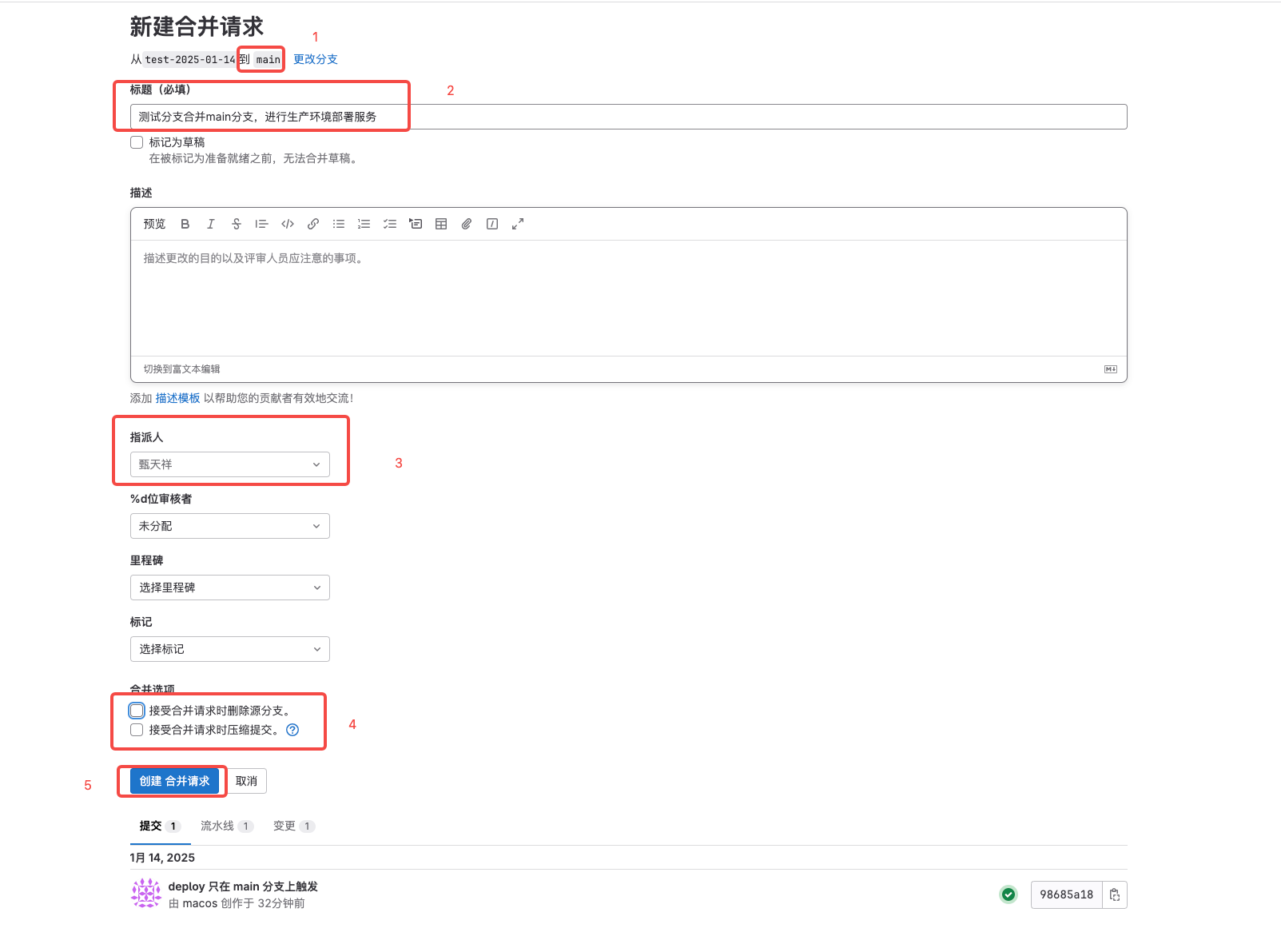Viewport: 1281px width, 952px height.
Task: Enable 接受合并请求时删除源分支 option
Action: click(x=137, y=711)
